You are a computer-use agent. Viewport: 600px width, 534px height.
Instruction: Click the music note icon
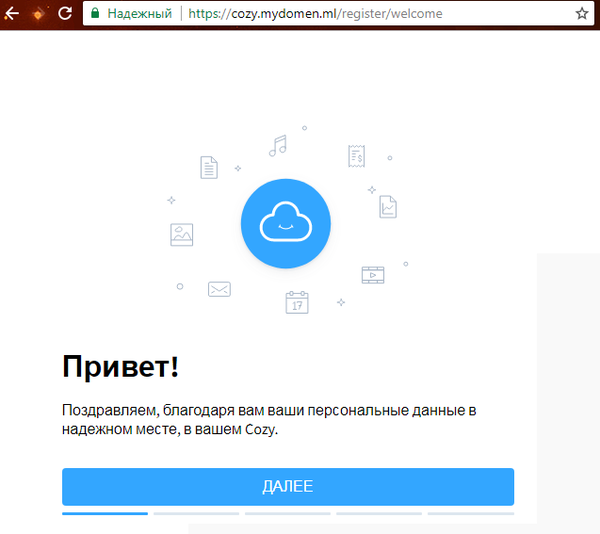point(278,146)
